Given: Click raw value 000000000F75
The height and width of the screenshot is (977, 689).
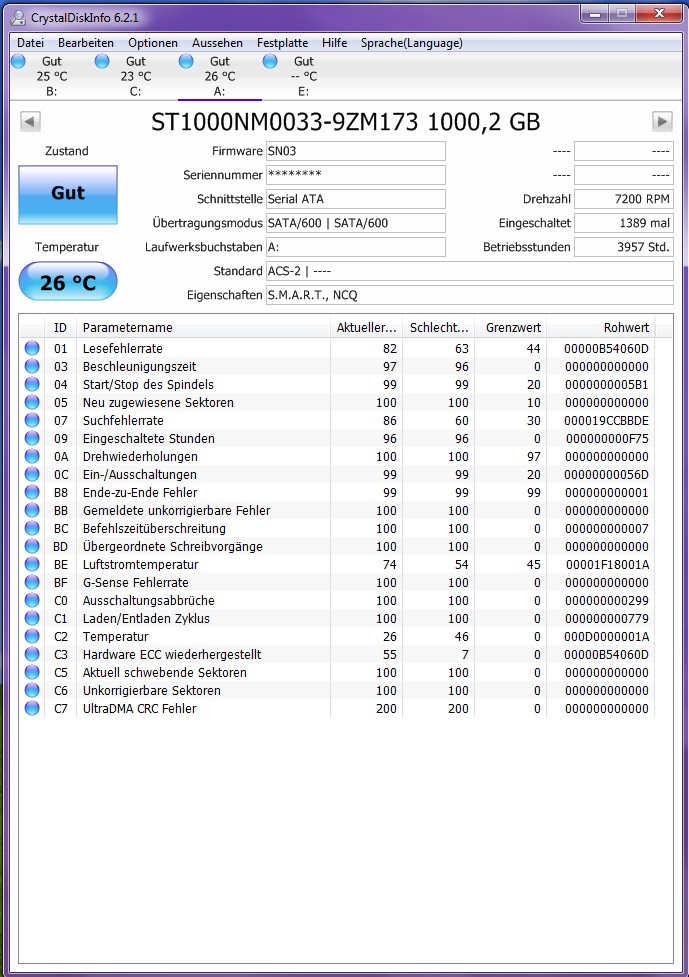Looking at the screenshot, I should [x=607, y=439].
